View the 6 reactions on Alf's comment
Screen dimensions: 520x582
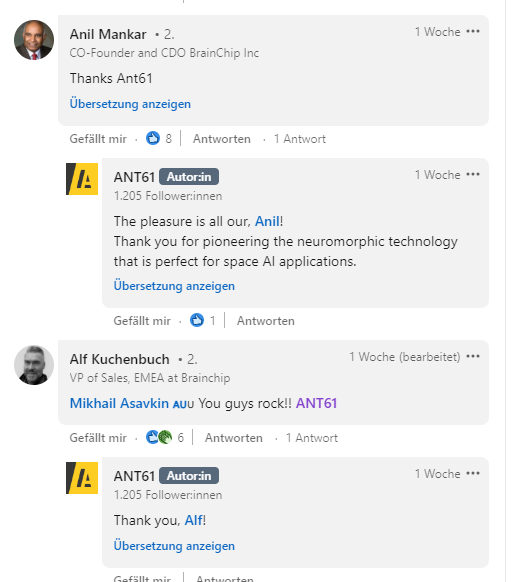click(x=165, y=437)
